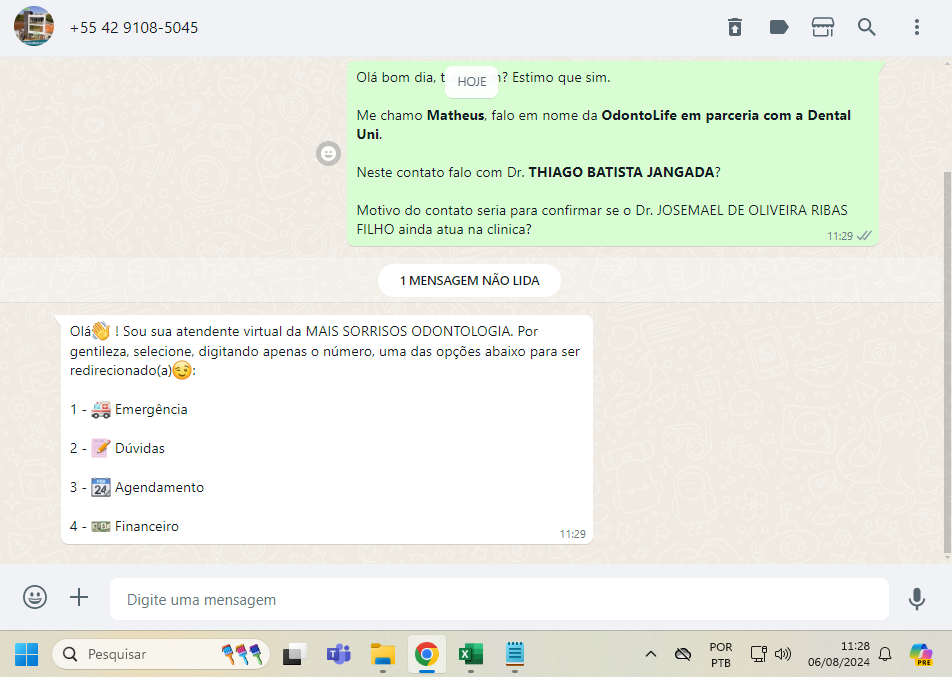
Task: Switch to Google Chrome in taskbar
Action: [x=427, y=654]
